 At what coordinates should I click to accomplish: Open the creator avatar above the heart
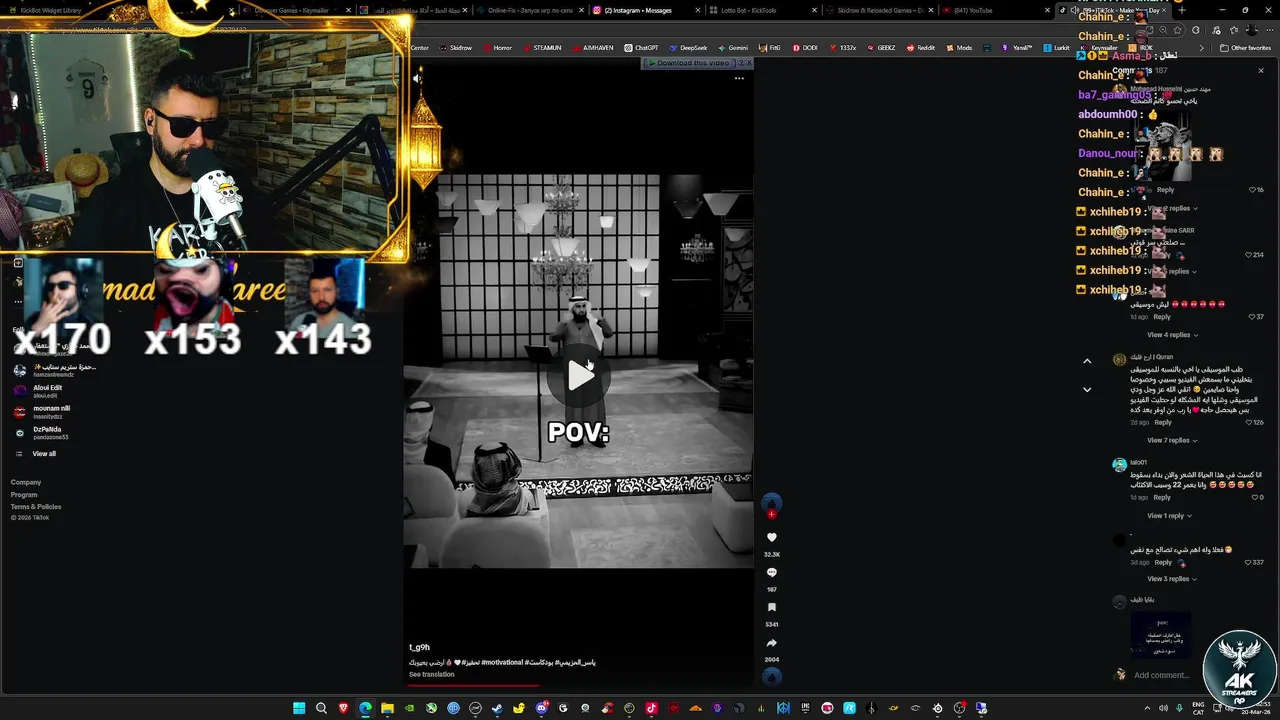pyautogui.click(x=771, y=502)
